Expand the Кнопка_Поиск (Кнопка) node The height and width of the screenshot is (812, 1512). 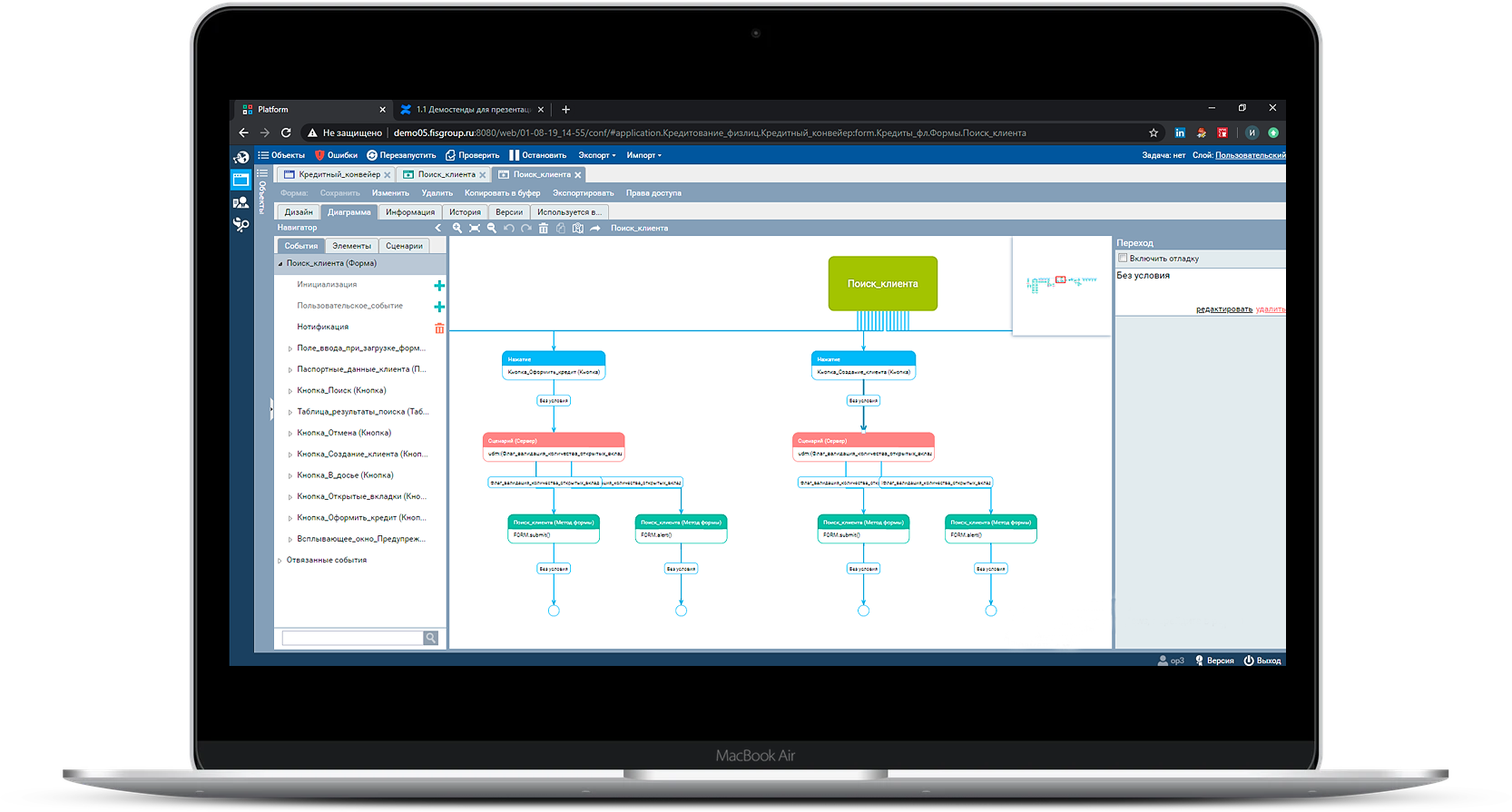tap(290, 391)
